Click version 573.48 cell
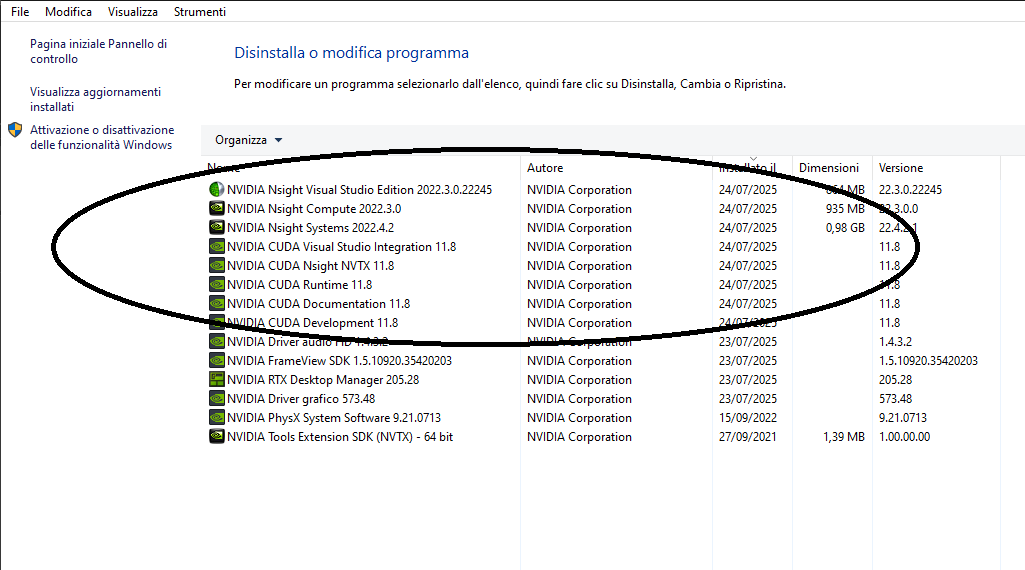The height and width of the screenshot is (570, 1025). coord(896,398)
